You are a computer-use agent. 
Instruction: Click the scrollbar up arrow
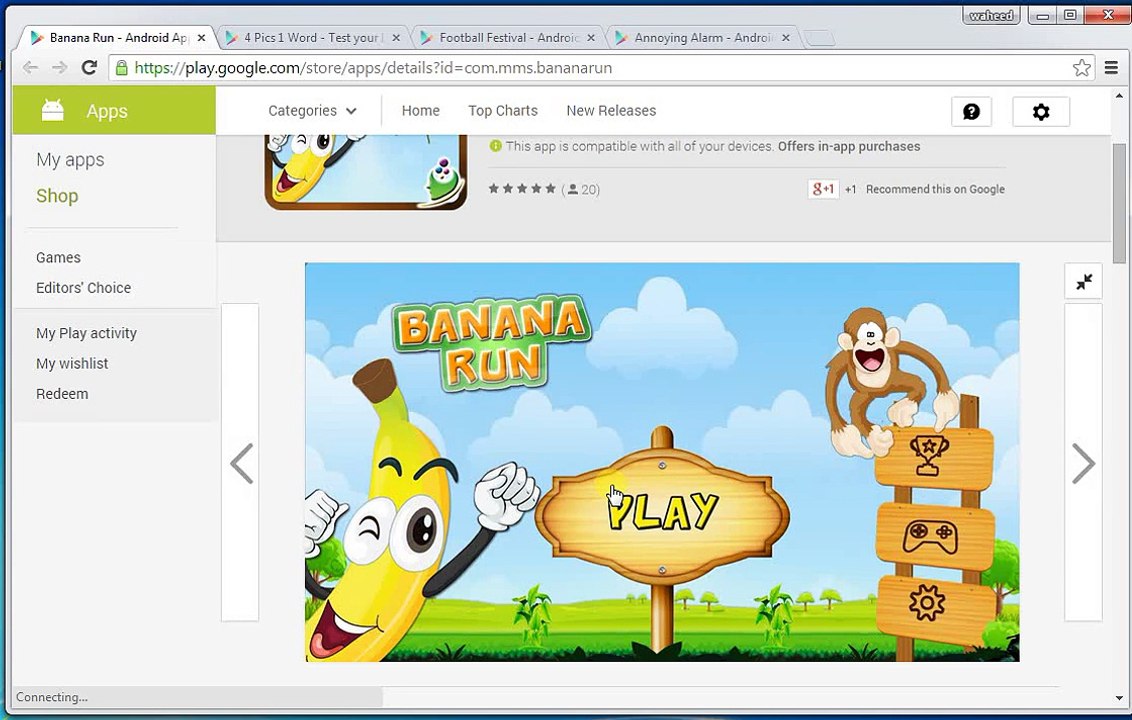click(x=1119, y=95)
